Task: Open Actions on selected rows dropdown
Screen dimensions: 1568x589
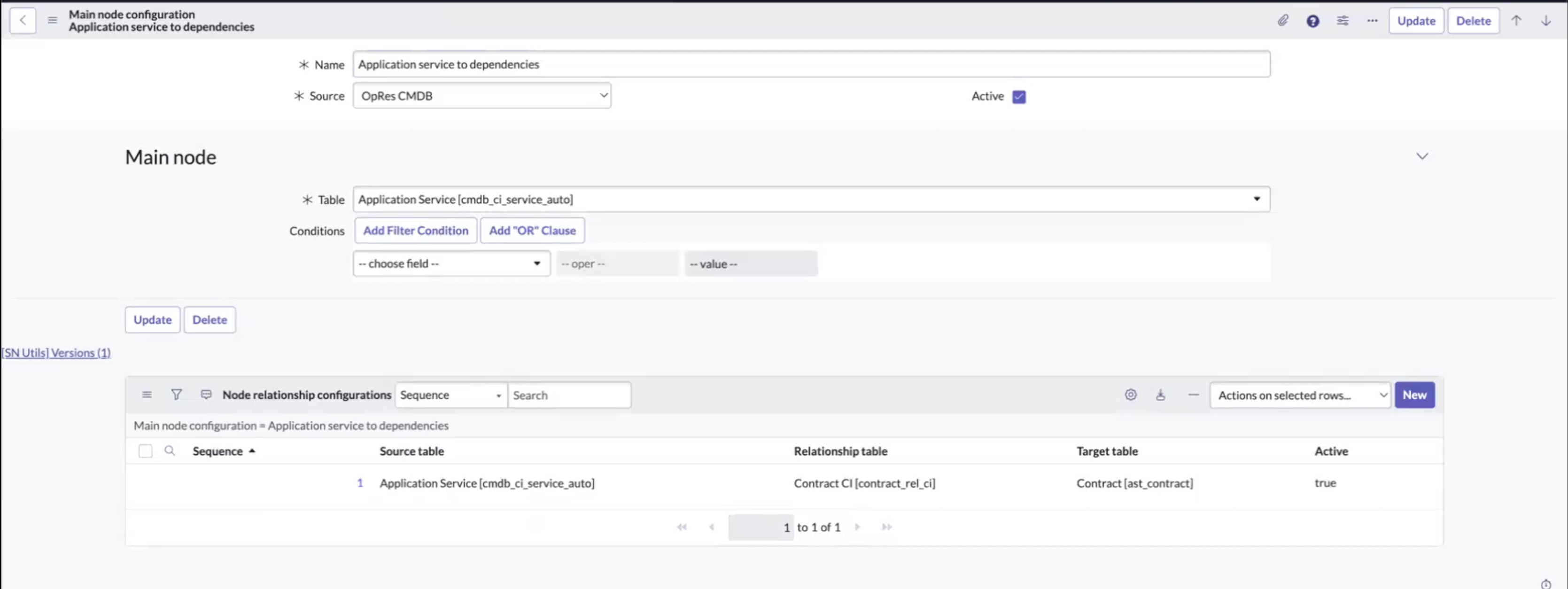Action: 1300,395
